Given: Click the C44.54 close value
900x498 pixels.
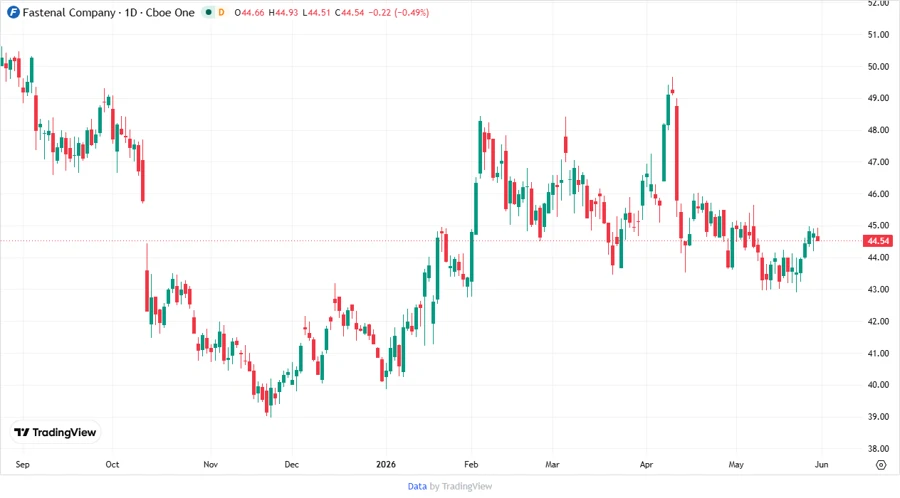Looking at the screenshot, I should click(349, 13).
